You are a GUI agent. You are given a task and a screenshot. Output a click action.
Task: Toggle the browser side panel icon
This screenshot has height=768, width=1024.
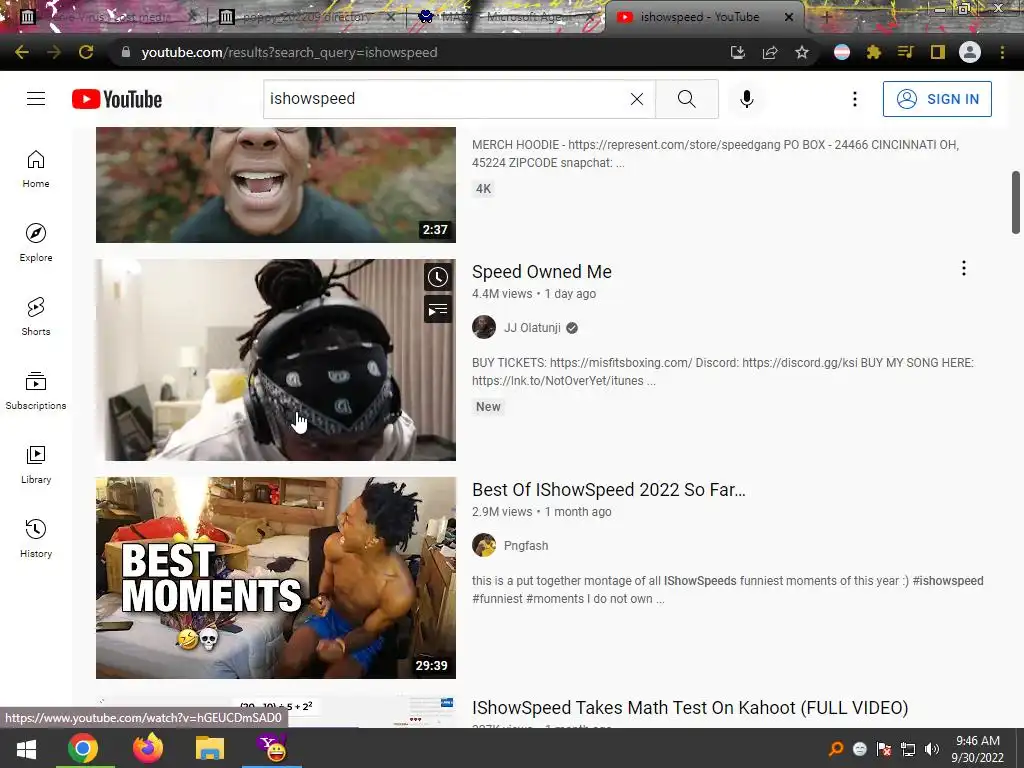(x=938, y=52)
